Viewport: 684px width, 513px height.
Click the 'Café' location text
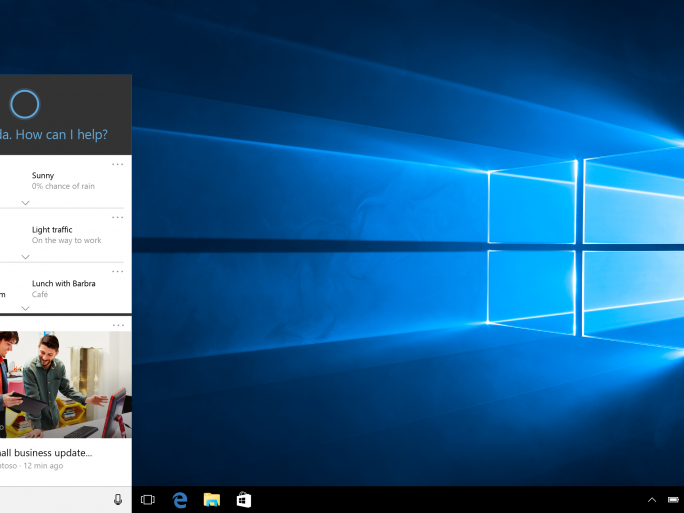click(40, 294)
